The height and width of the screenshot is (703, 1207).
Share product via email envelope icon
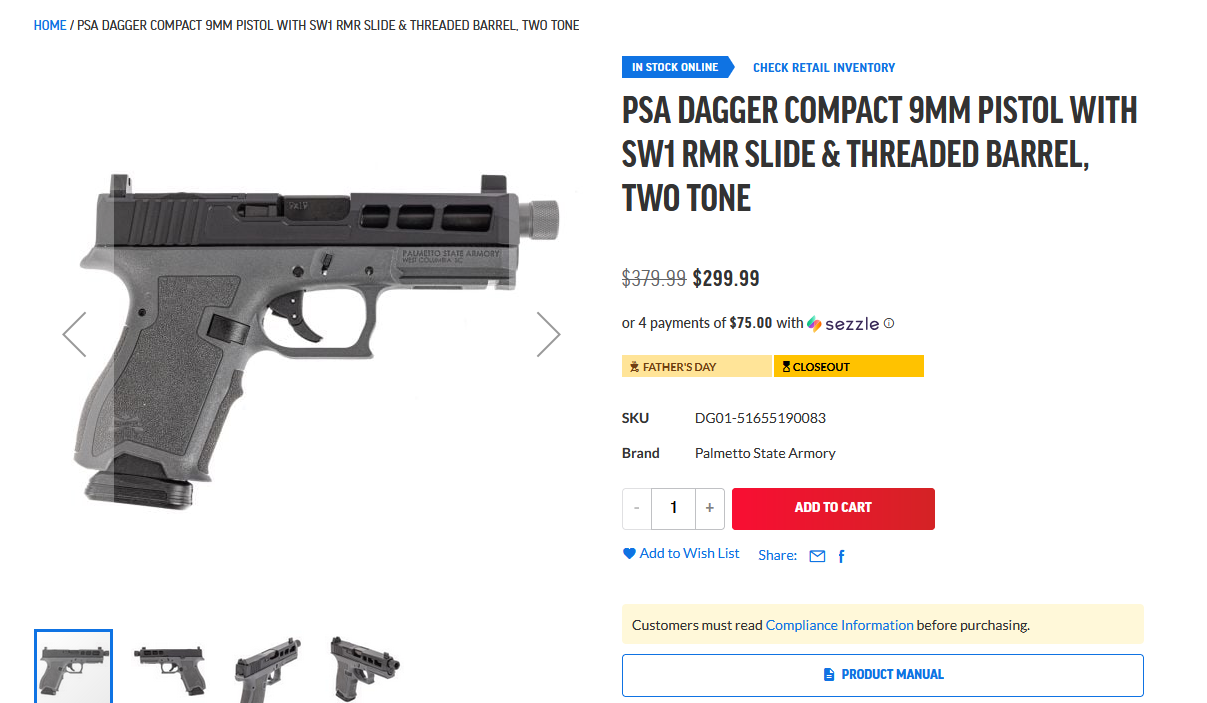point(817,556)
